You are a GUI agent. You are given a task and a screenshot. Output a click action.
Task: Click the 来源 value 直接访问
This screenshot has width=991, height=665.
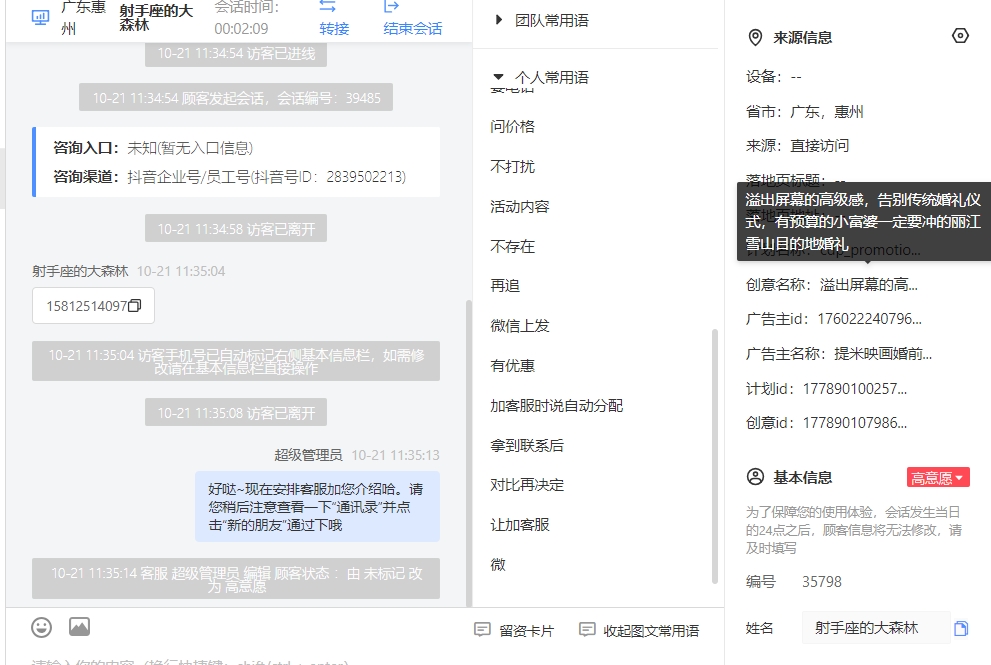tap(820, 145)
